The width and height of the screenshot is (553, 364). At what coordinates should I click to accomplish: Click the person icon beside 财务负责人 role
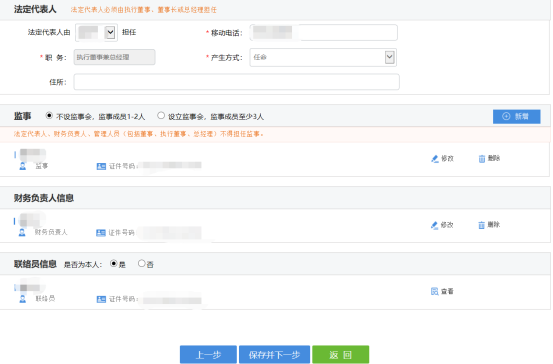[x=22, y=232]
